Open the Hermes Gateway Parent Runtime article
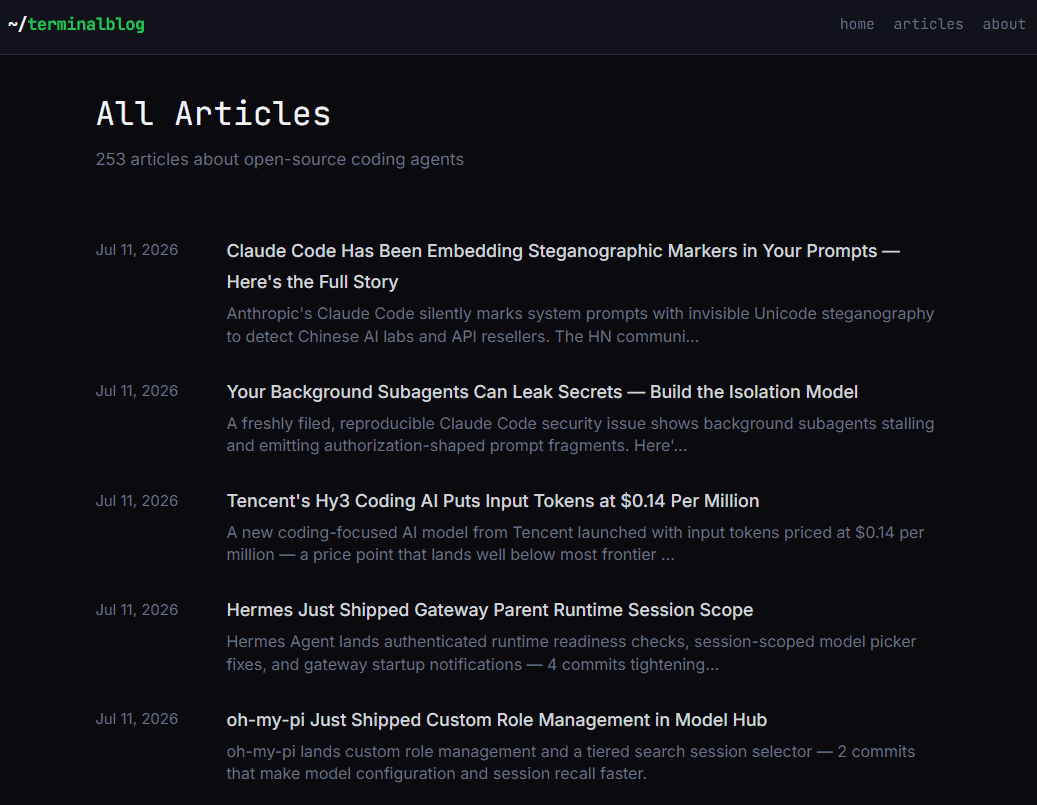The image size is (1037, 805). [490, 610]
